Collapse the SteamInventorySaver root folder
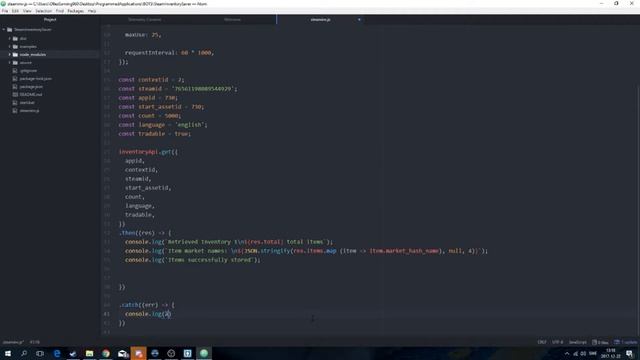640x360 pixels. [4, 30]
